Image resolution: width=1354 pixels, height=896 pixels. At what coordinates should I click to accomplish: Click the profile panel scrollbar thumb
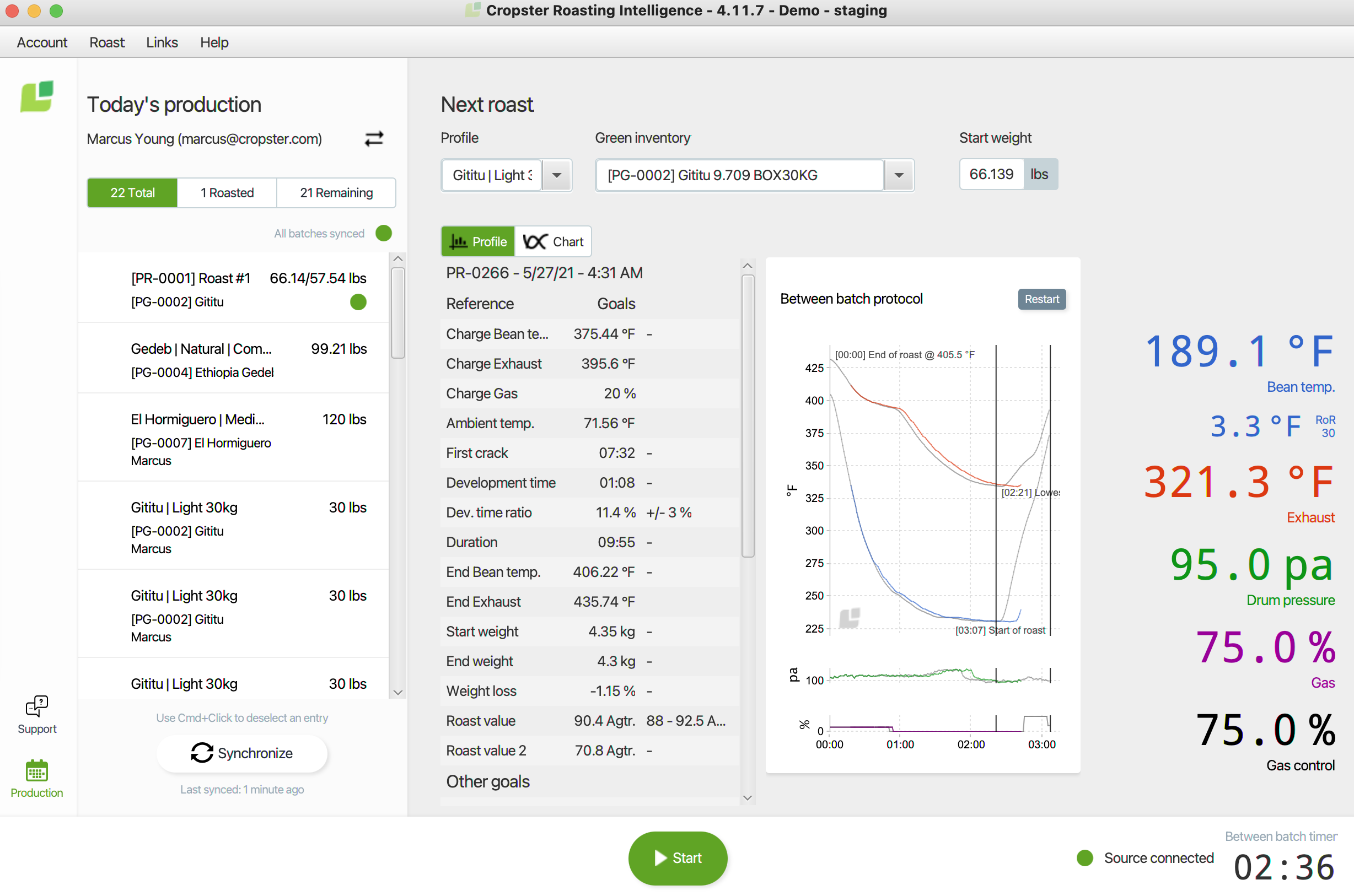(x=748, y=416)
